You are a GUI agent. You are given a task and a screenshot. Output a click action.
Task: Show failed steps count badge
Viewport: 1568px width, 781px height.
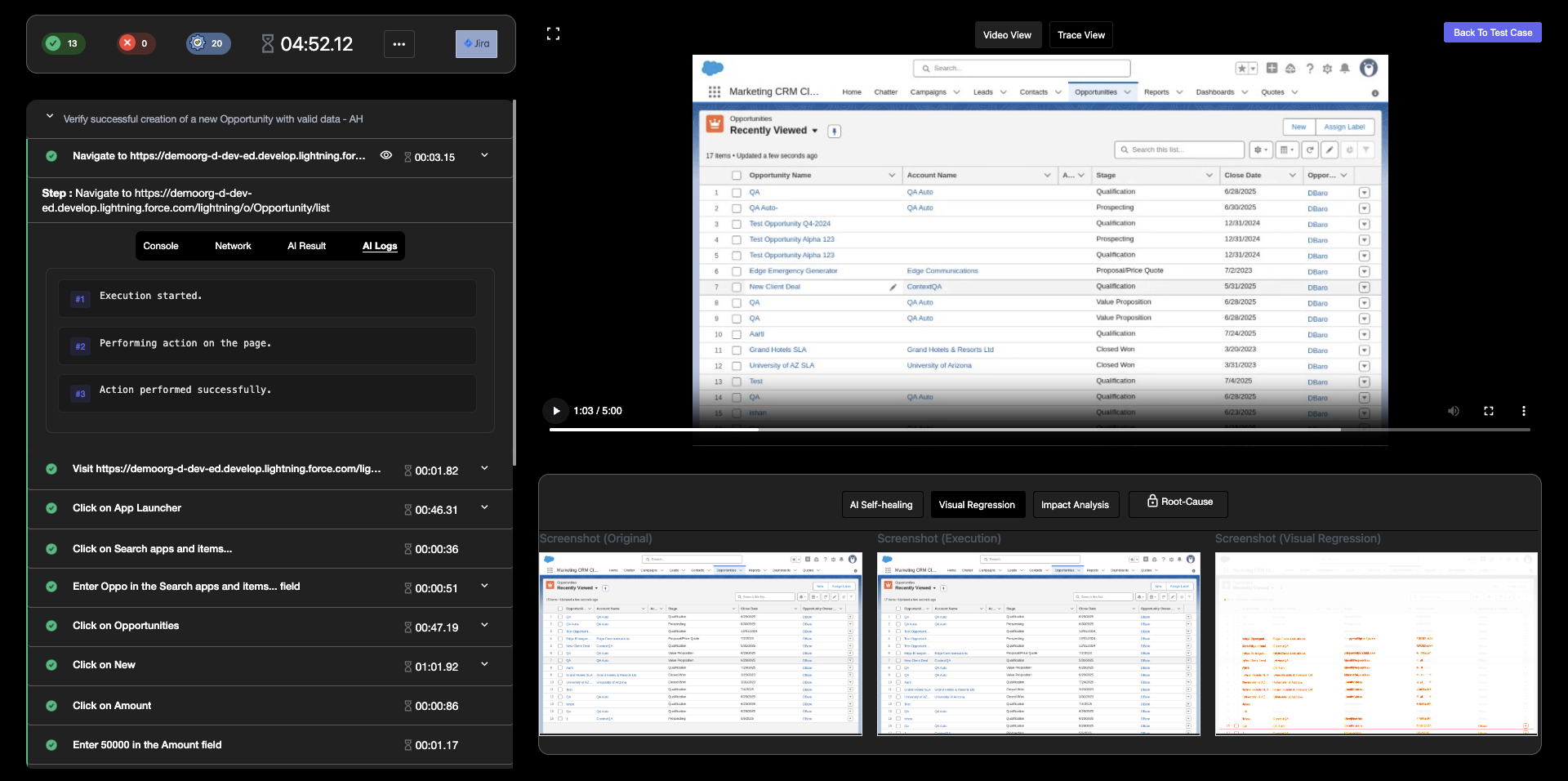[x=135, y=44]
